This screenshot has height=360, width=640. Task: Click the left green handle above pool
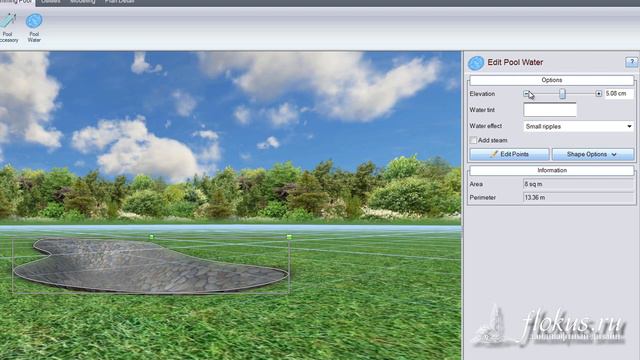[152, 236]
